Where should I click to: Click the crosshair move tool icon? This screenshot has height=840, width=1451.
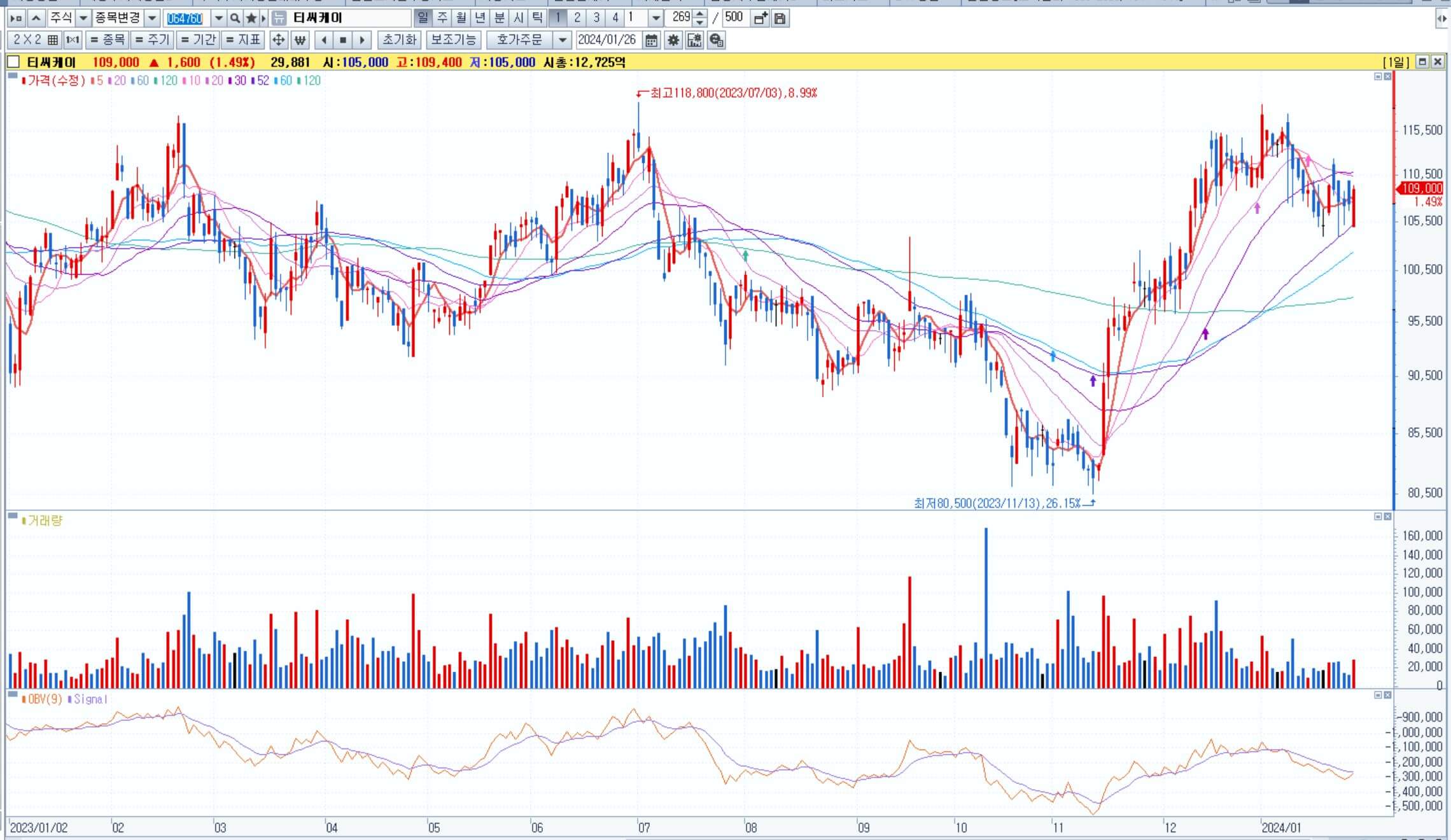pos(278,41)
